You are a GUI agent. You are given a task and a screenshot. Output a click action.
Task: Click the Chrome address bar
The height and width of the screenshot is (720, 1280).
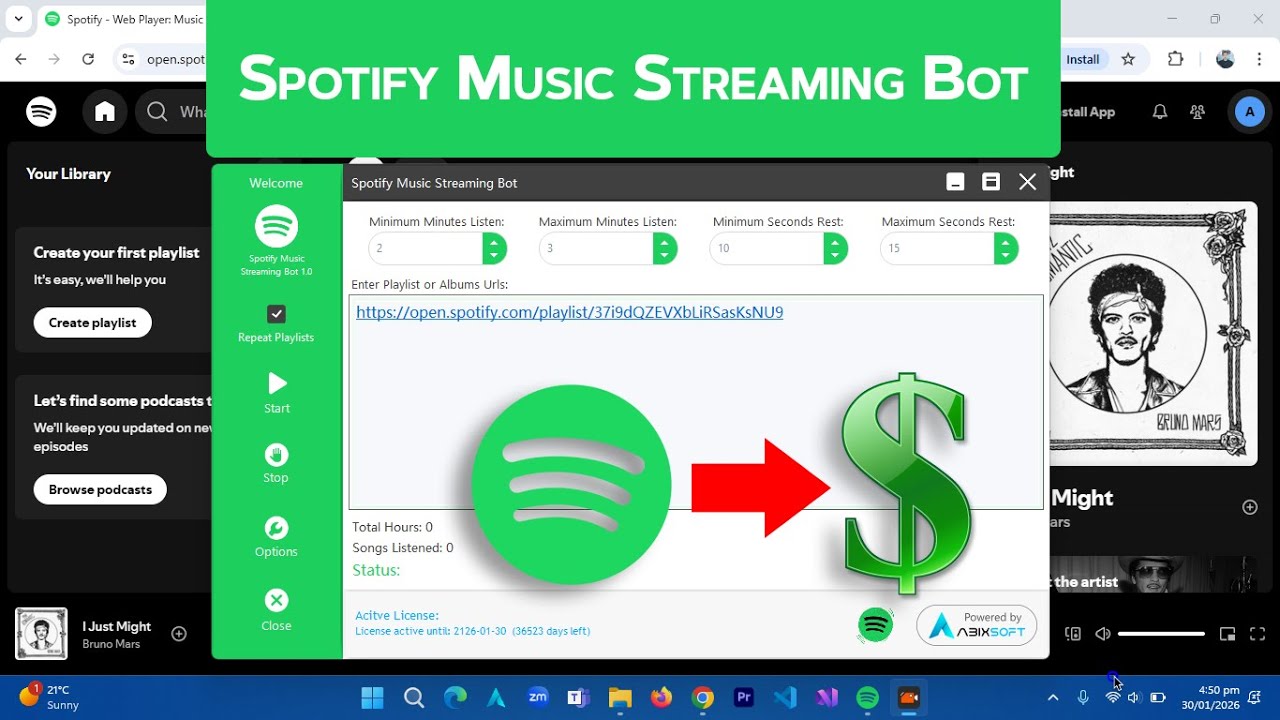click(x=175, y=59)
